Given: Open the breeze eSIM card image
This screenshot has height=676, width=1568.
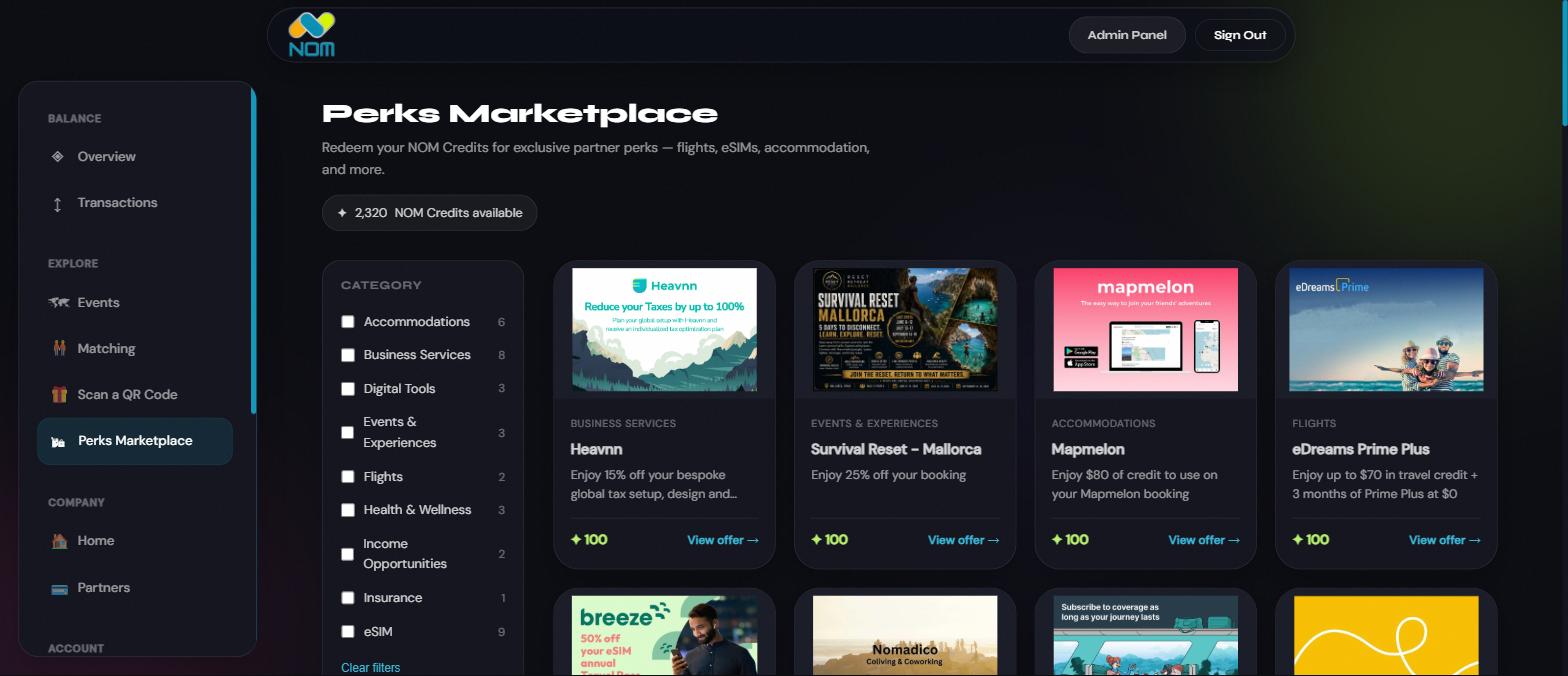Looking at the screenshot, I should [x=664, y=636].
